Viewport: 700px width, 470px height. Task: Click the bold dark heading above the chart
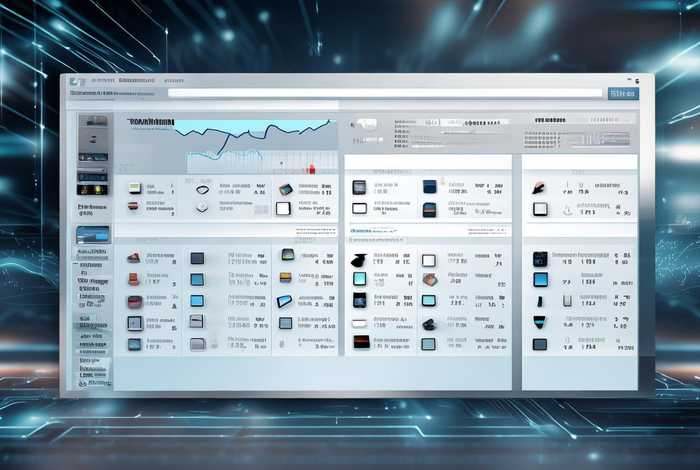(x=150, y=122)
